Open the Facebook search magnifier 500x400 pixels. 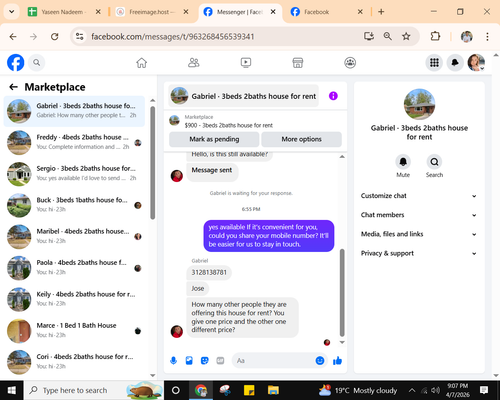tap(37, 62)
